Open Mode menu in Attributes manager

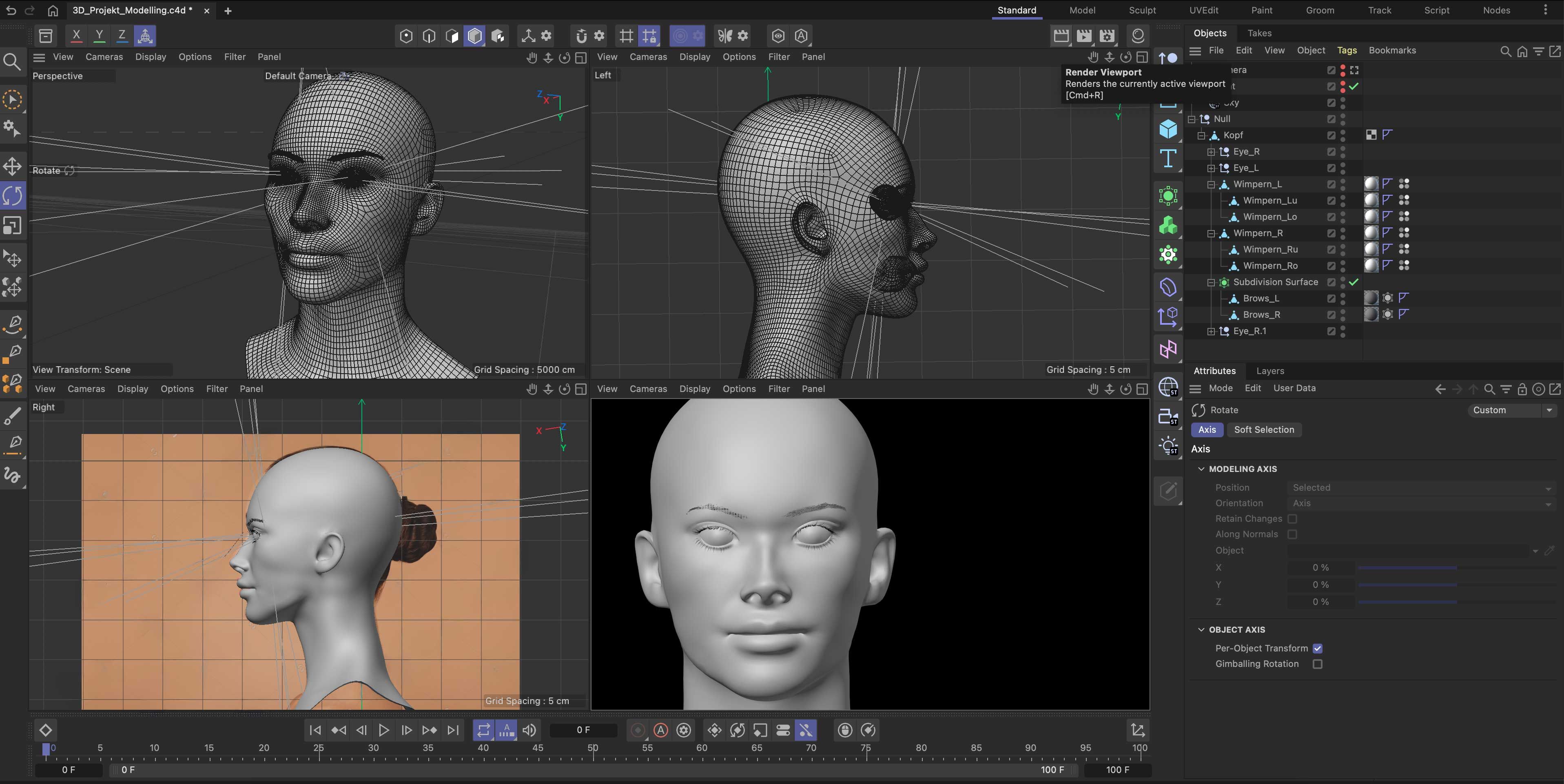(1221, 388)
